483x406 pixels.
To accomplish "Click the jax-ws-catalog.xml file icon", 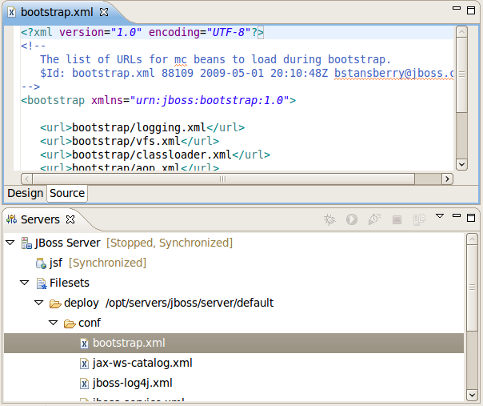I will (84, 363).
